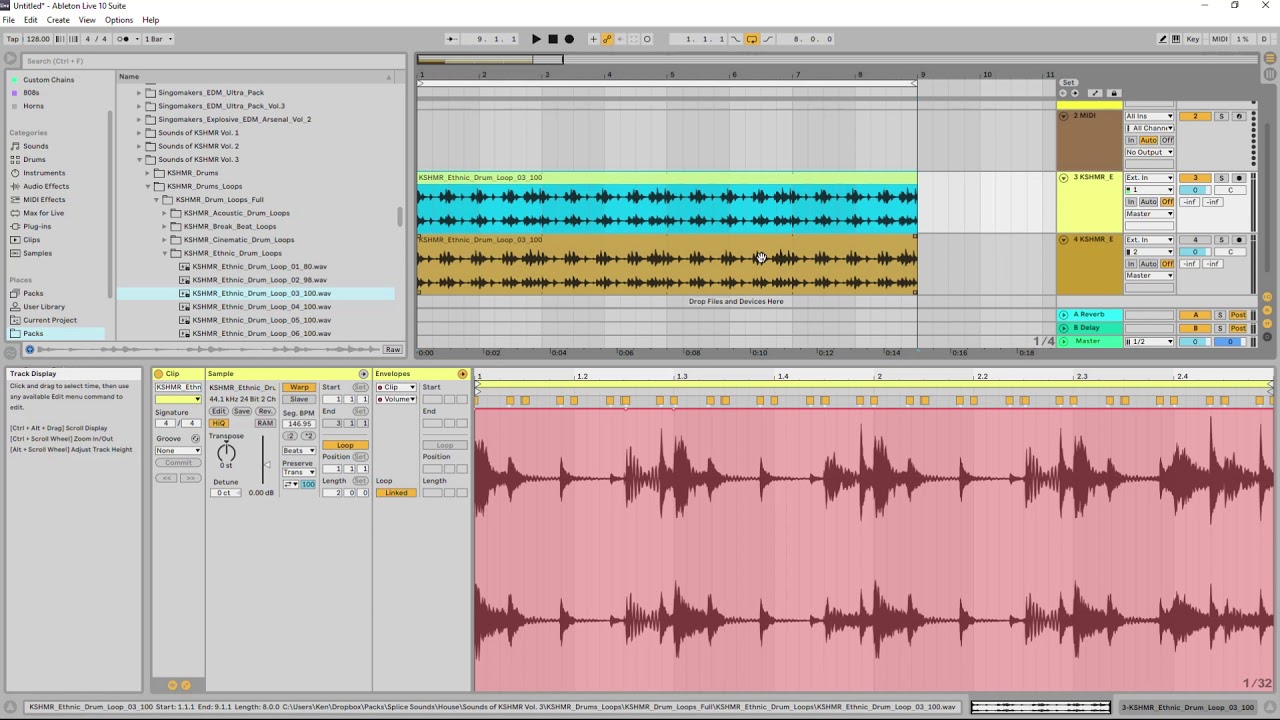The image size is (1280, 720).
Task: Start playback with the Play button
Action: pyautogui.click(x=536, y=39)
